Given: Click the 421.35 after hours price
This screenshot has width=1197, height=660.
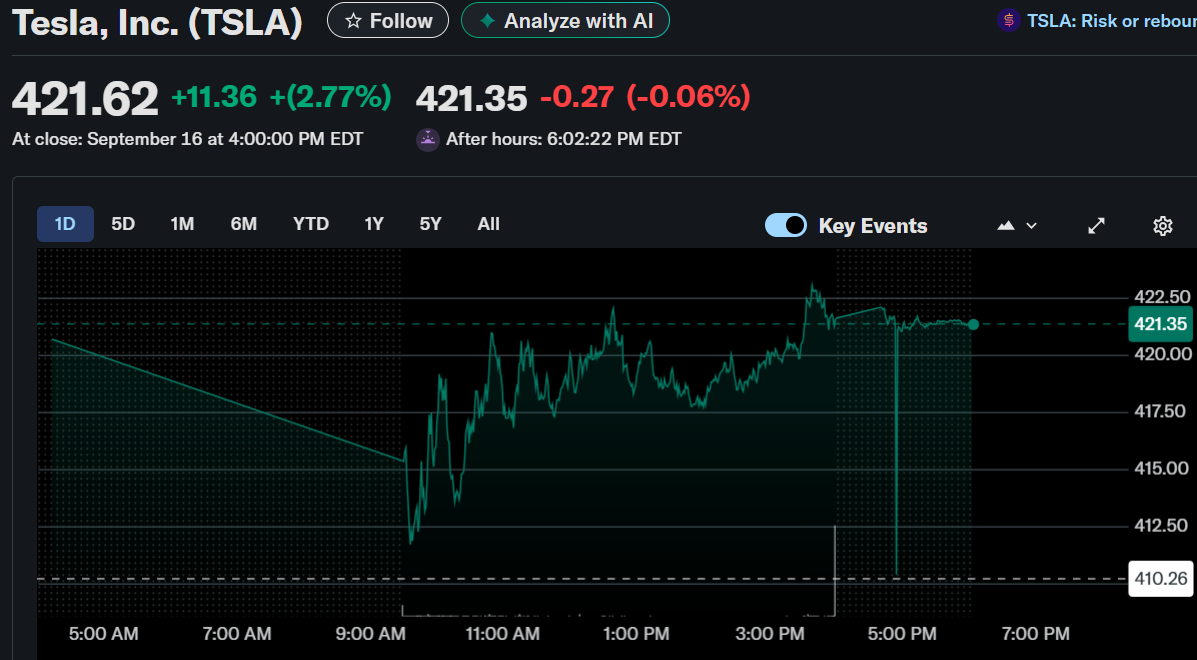Looking at the screenshot, I should 471,98.
